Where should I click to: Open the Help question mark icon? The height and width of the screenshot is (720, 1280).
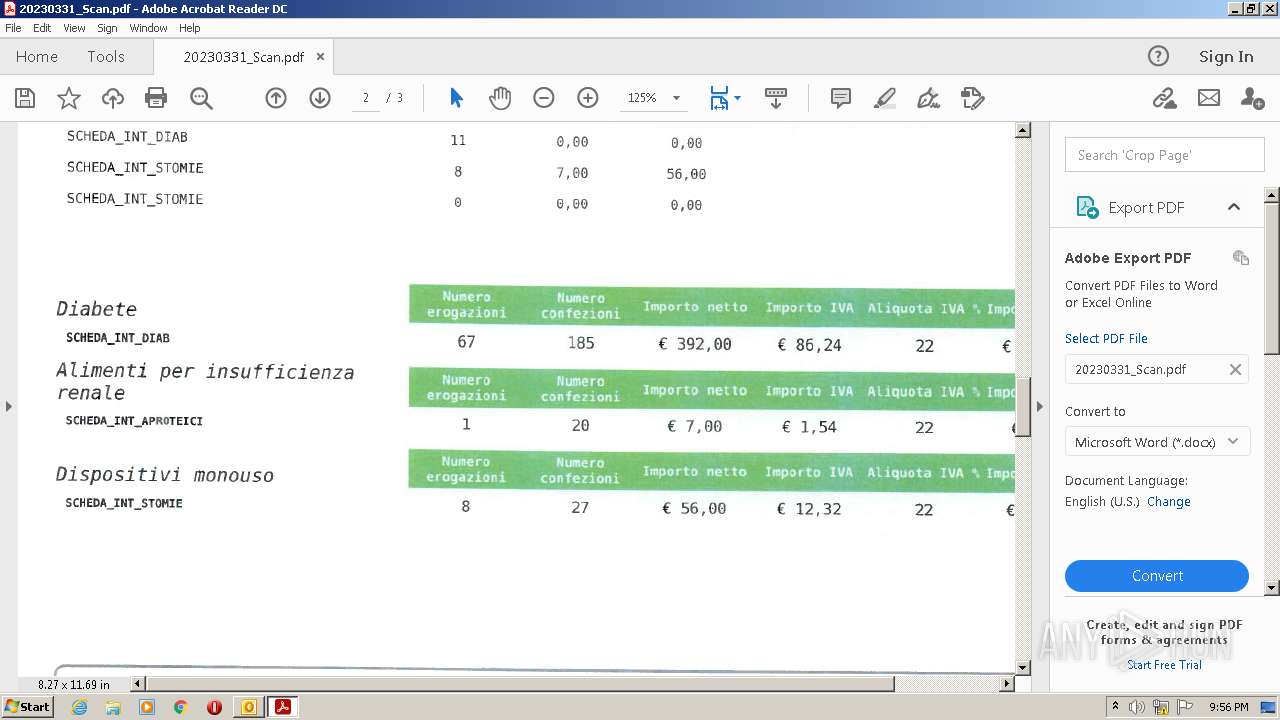coord(1158,56)
